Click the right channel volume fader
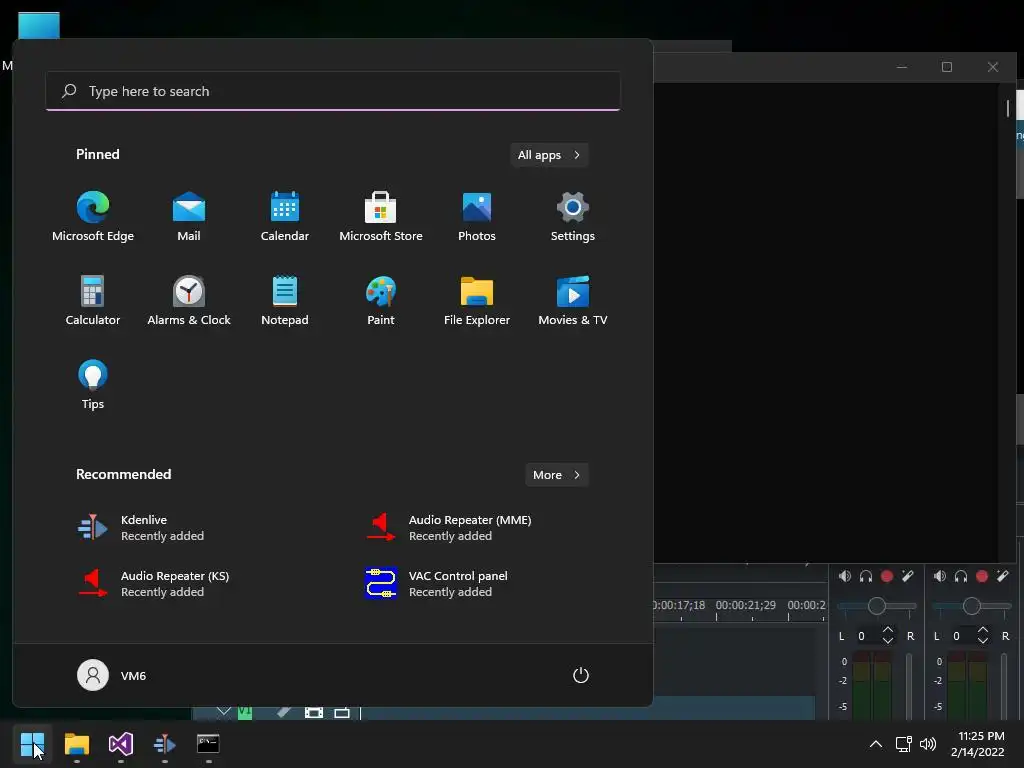 (1004, 686)
